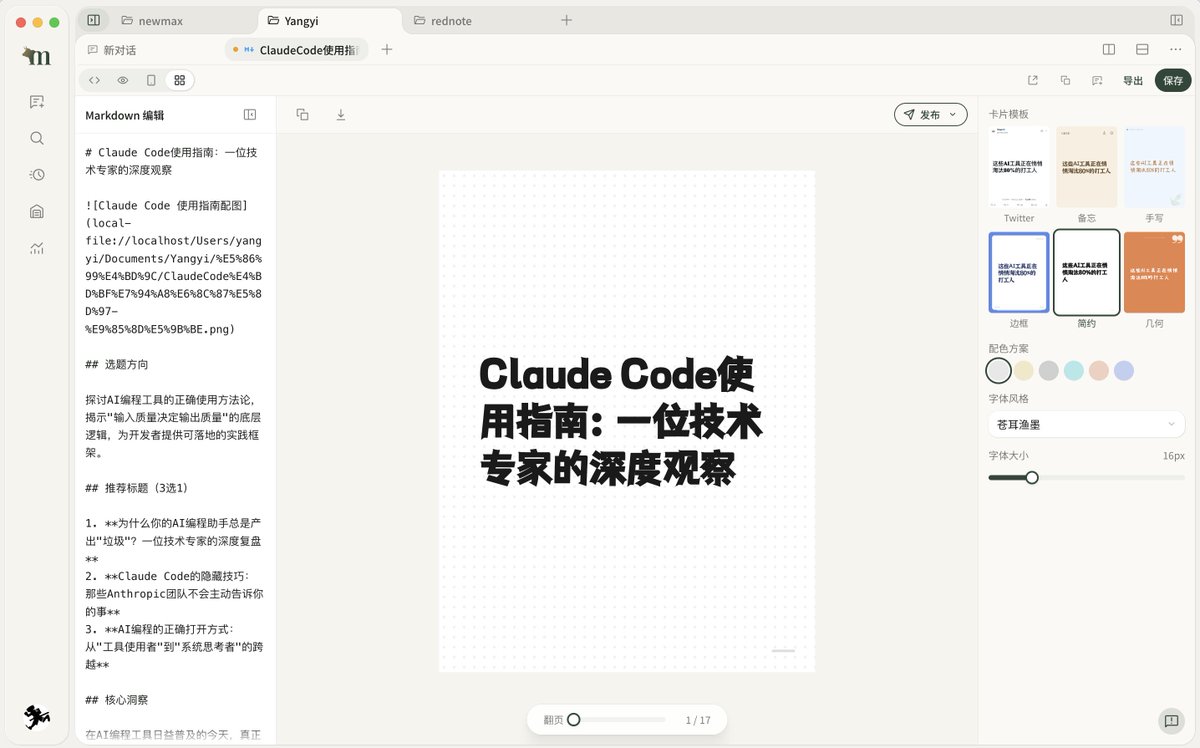Click the '## 选题方向' line in editor

click(x=117, y=364)
